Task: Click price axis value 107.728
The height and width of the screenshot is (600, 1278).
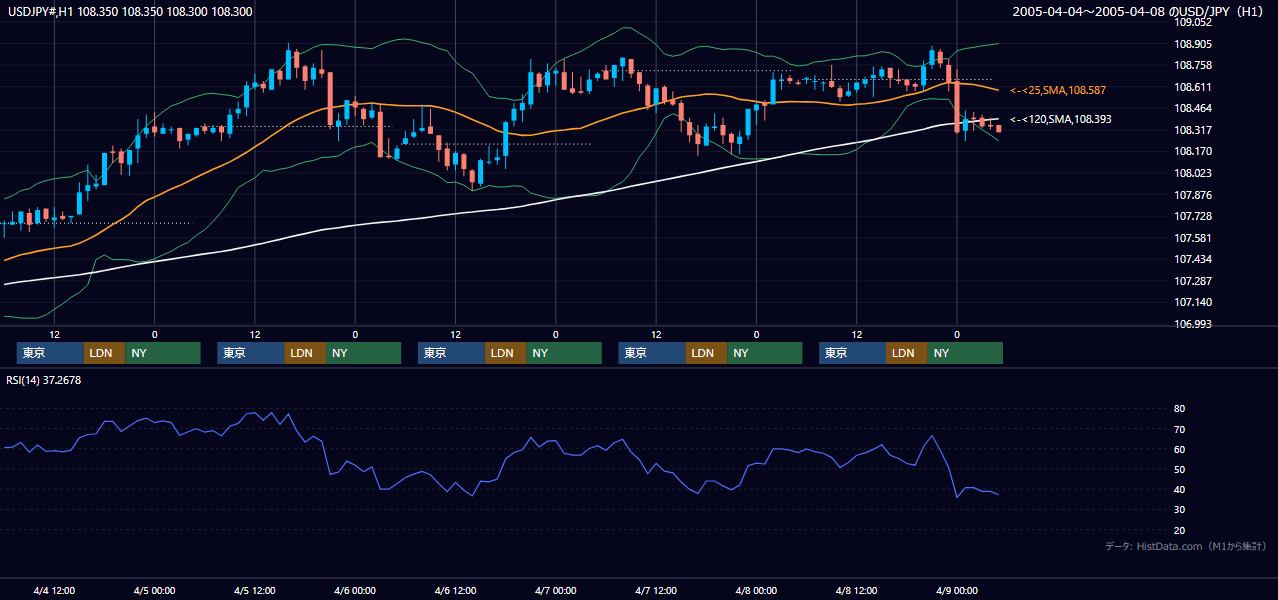Action: (1194, 216)
